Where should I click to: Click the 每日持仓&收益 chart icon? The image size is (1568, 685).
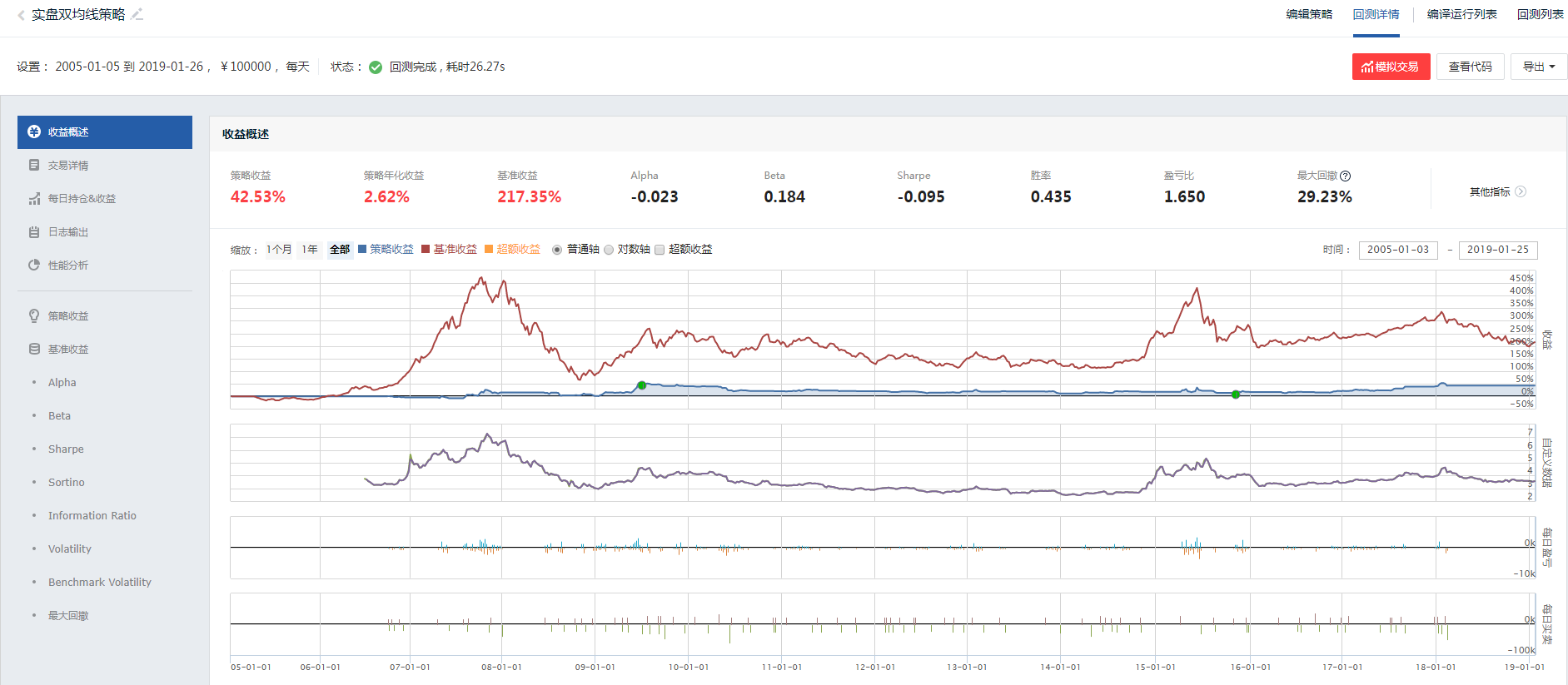[34, 198]
